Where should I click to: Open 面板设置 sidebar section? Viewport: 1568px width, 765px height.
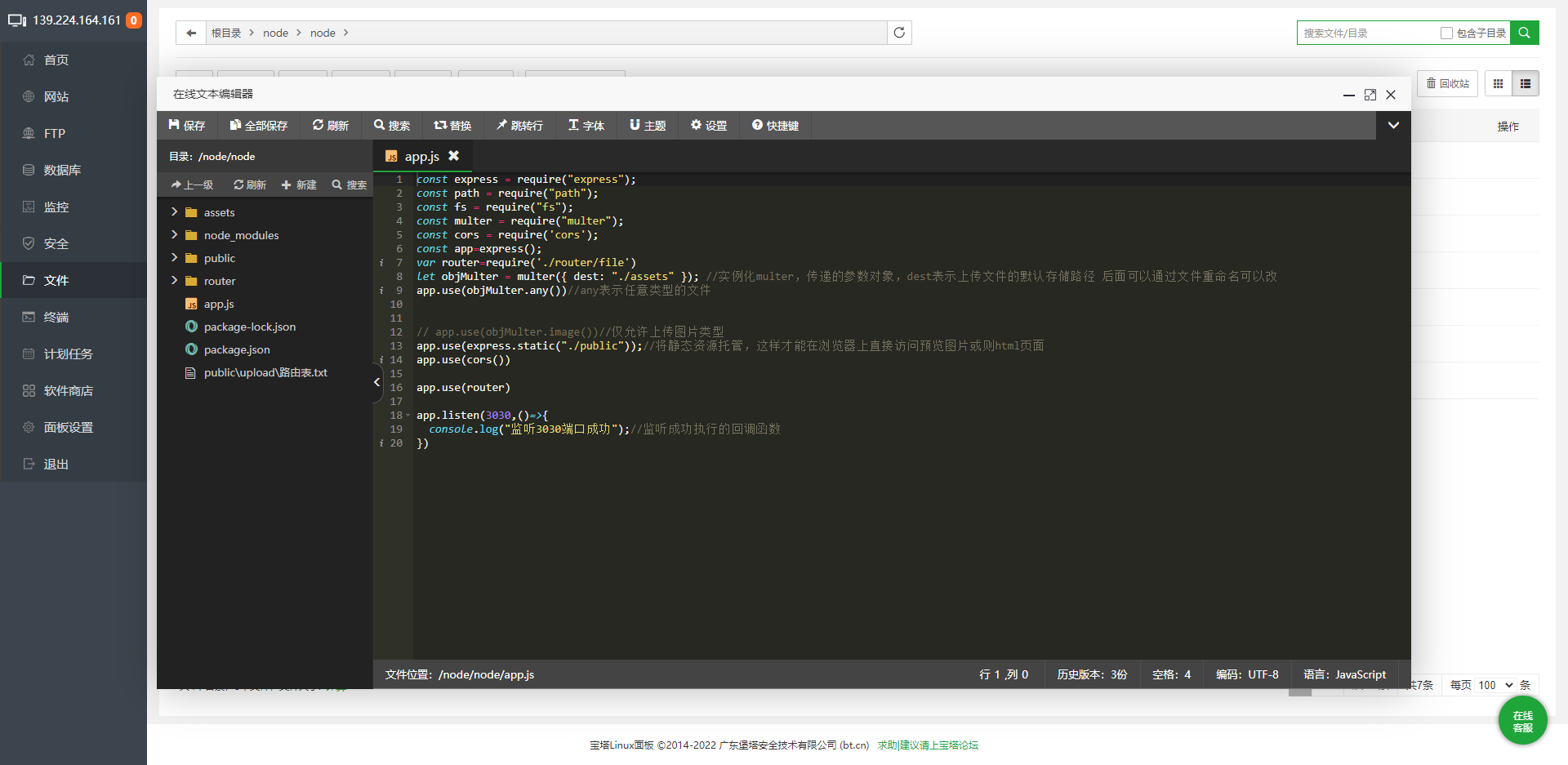pos(73,427)
